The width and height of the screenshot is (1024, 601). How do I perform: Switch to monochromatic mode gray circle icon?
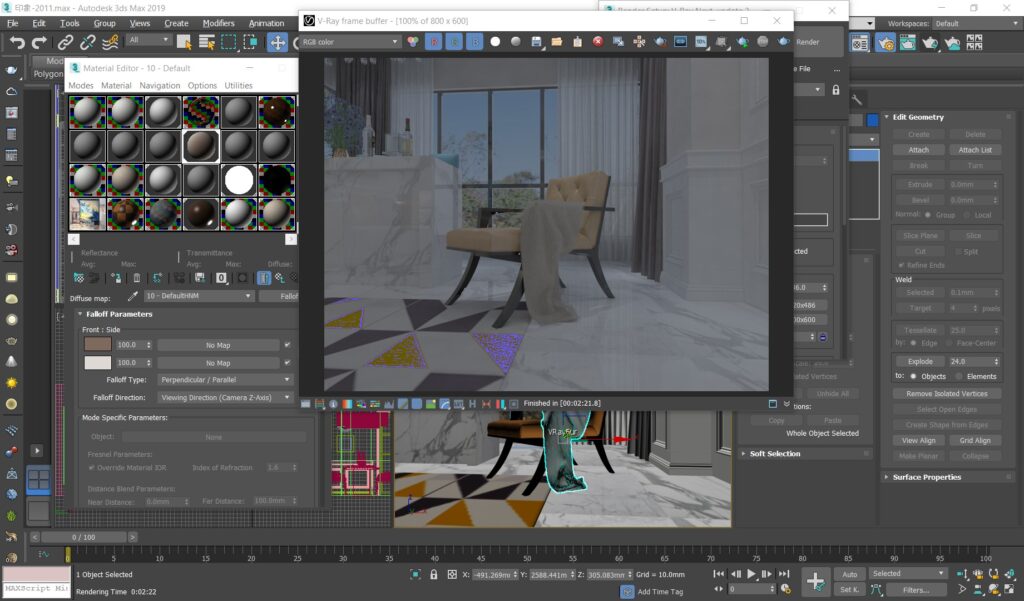[x=516, y=42]
